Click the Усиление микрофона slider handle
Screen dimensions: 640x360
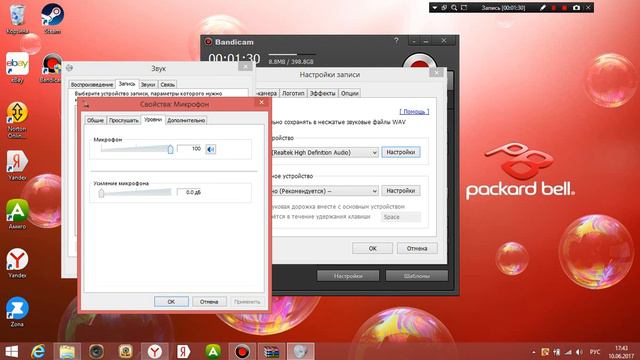click(101, 193)
